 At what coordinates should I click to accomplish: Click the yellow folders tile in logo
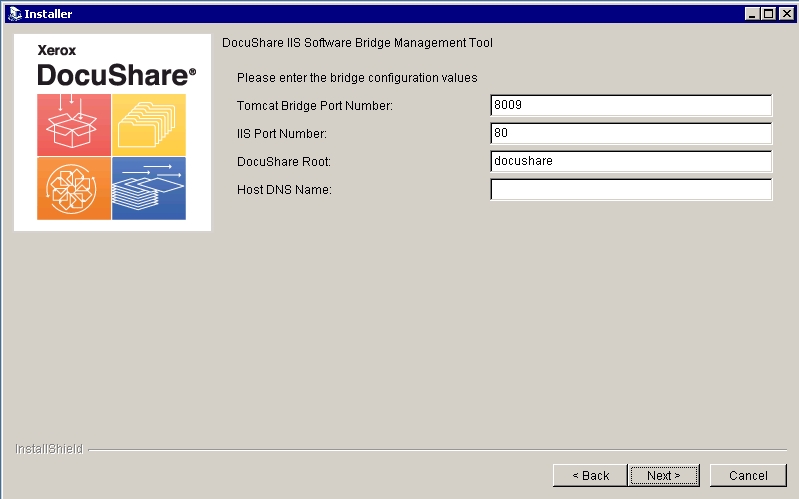tap(149, 125)
